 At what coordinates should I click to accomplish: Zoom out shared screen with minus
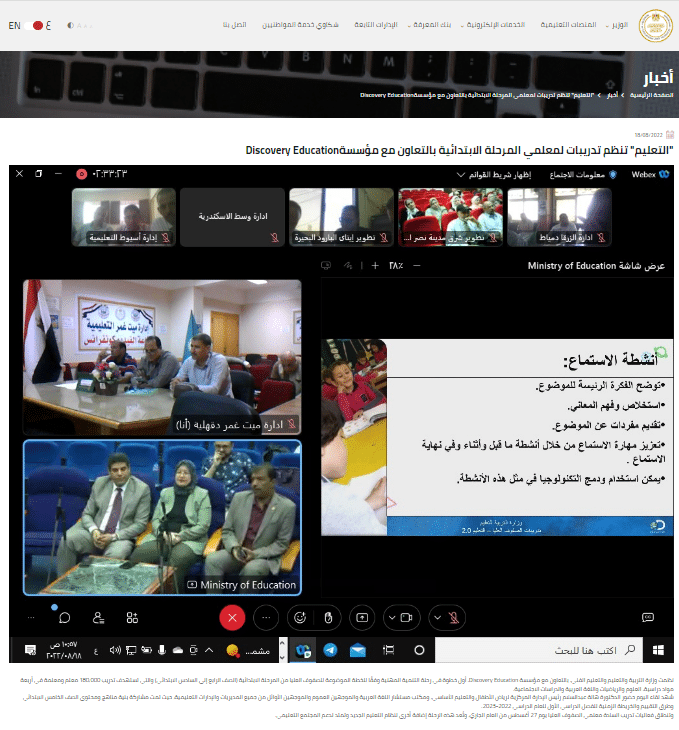click(417, 265)
